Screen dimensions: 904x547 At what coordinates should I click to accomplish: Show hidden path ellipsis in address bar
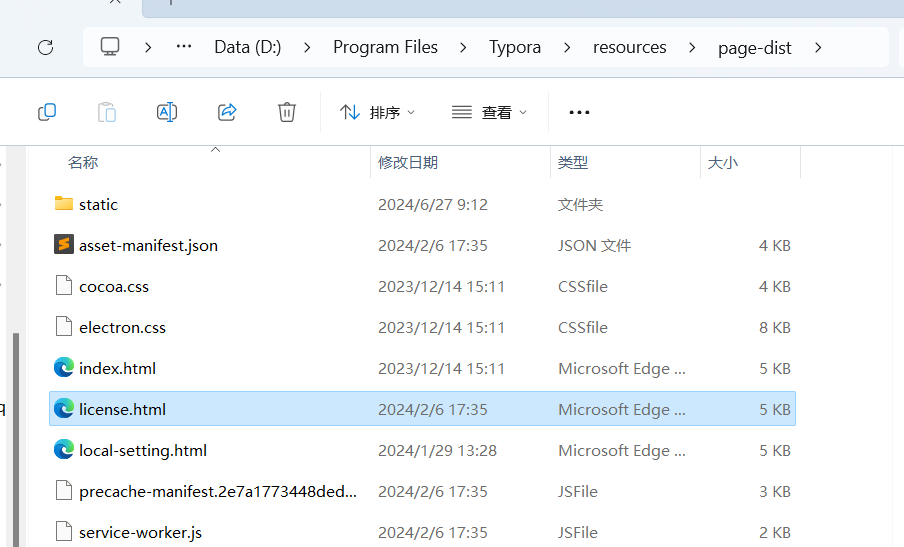click(x=184, y=47)
